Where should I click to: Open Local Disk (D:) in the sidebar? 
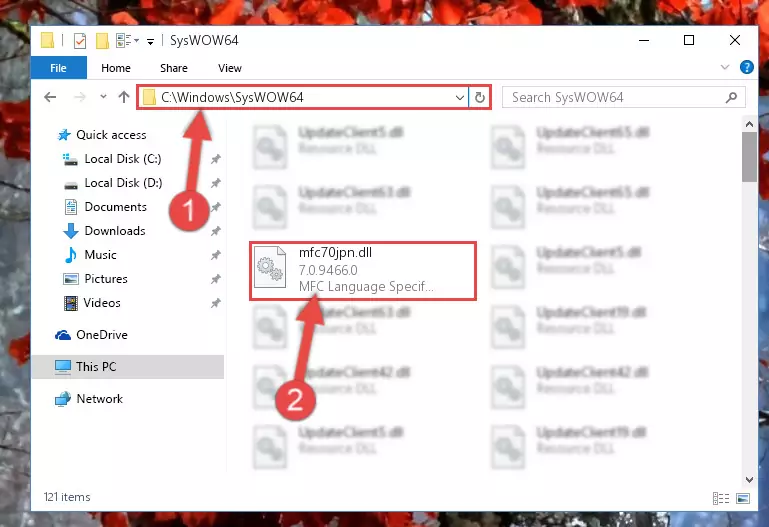pyautogui.click(x=123, y=183)
